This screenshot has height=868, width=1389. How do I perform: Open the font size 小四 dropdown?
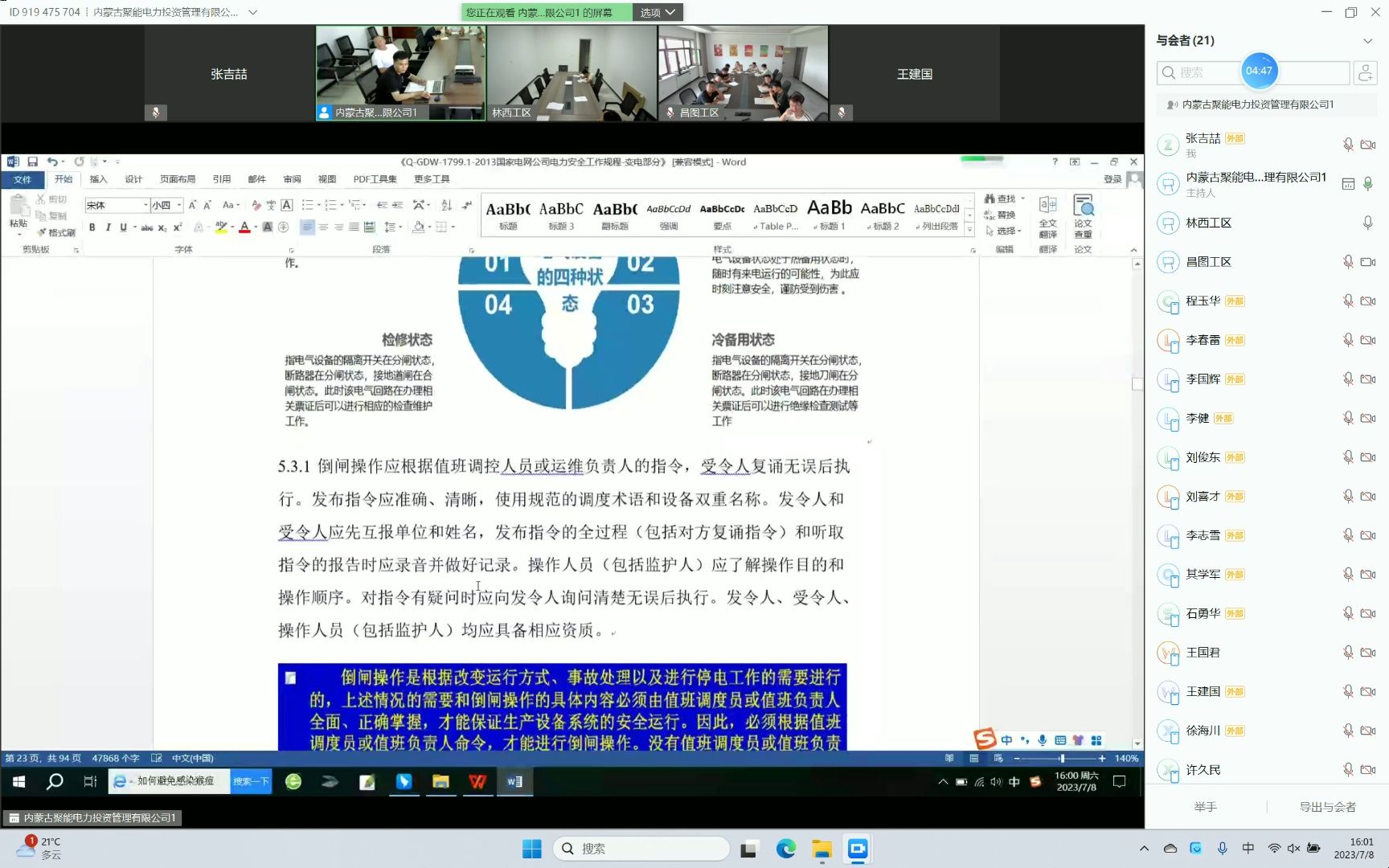tap(179, 206)
